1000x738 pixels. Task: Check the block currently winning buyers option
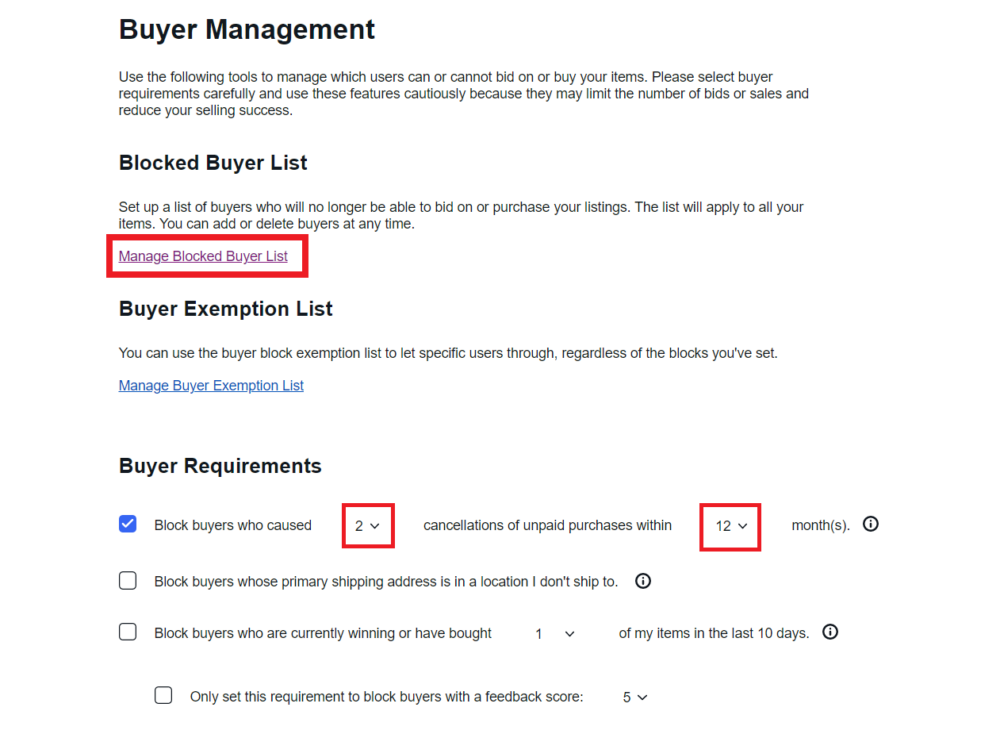pos(127,632)
